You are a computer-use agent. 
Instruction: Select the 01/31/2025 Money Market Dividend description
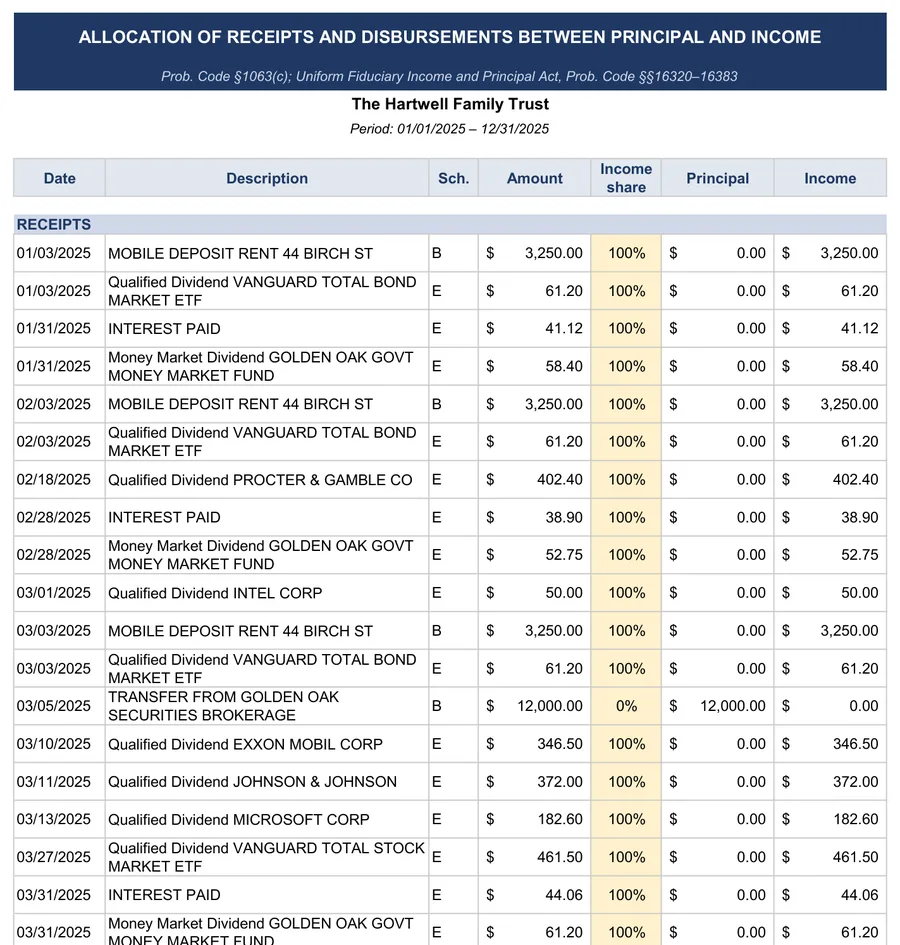pos(260,366)
